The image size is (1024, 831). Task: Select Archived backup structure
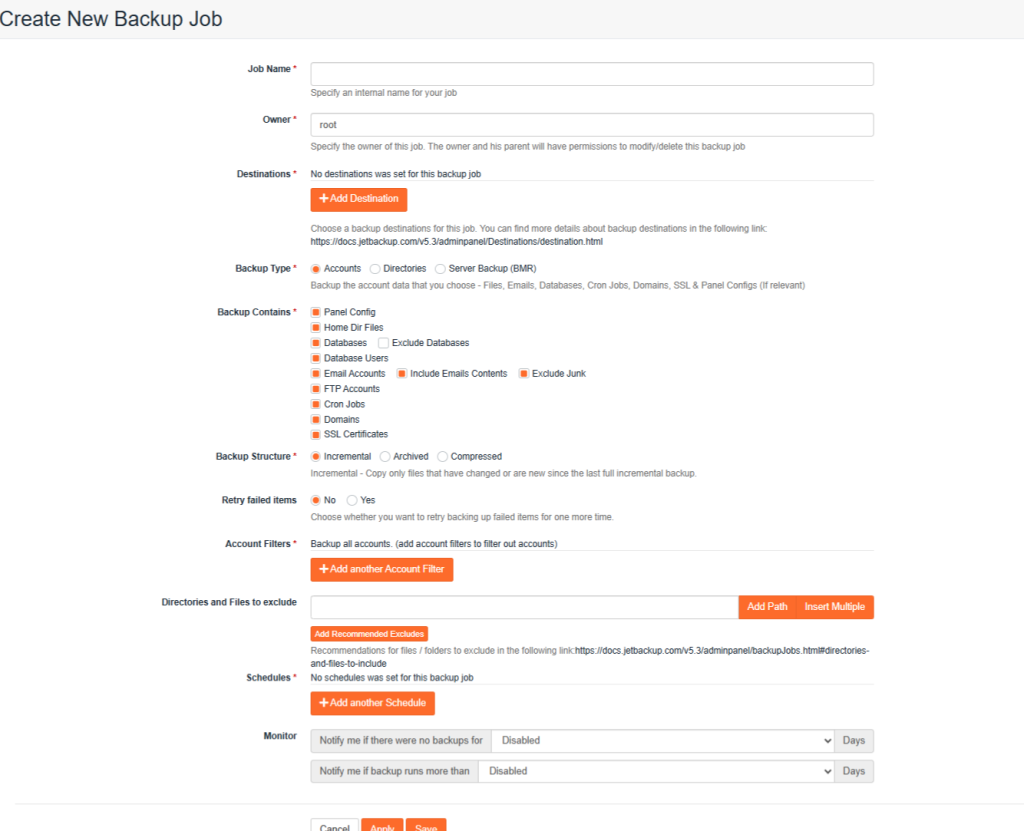click(x=385, y=457)
